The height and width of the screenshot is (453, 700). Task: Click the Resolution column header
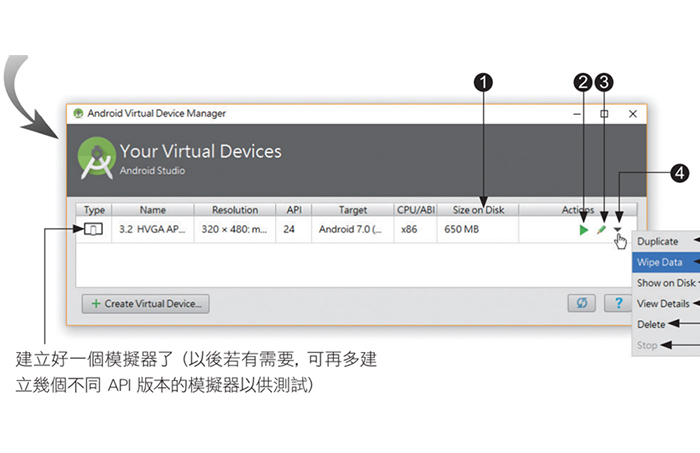coord(235,210)
